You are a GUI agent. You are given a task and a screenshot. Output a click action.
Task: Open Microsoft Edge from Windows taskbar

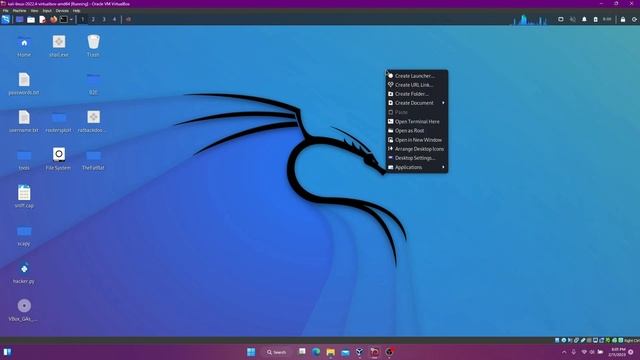(x=316, y=352)
